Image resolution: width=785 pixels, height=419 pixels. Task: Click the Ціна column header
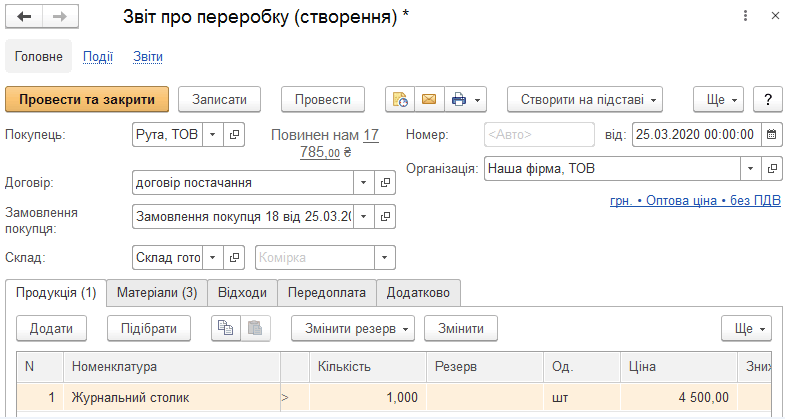pyautogui.click(x=678, y=367)
